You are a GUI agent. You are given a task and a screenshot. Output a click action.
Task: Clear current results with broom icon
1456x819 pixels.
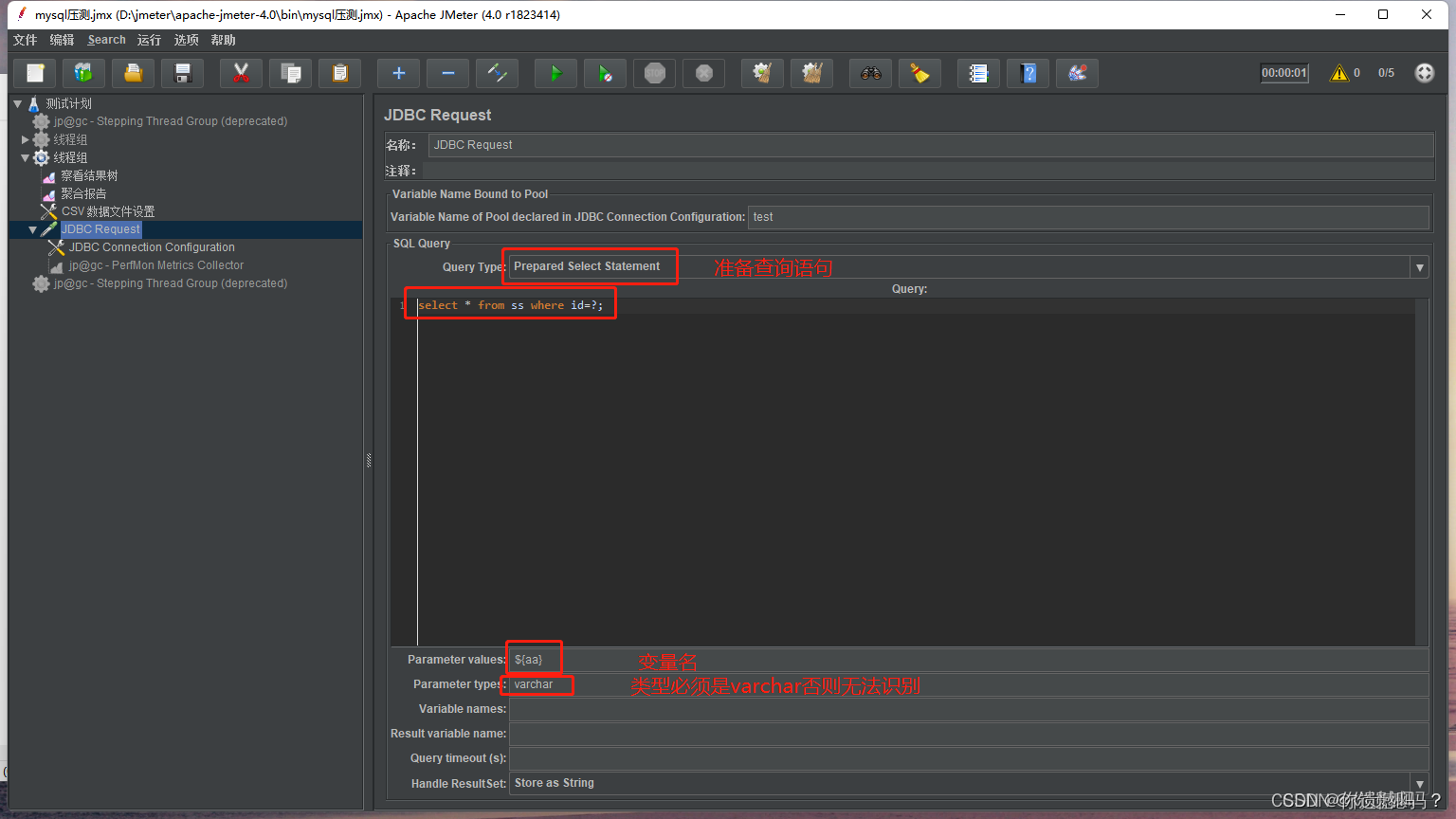(x=762, y=73)
